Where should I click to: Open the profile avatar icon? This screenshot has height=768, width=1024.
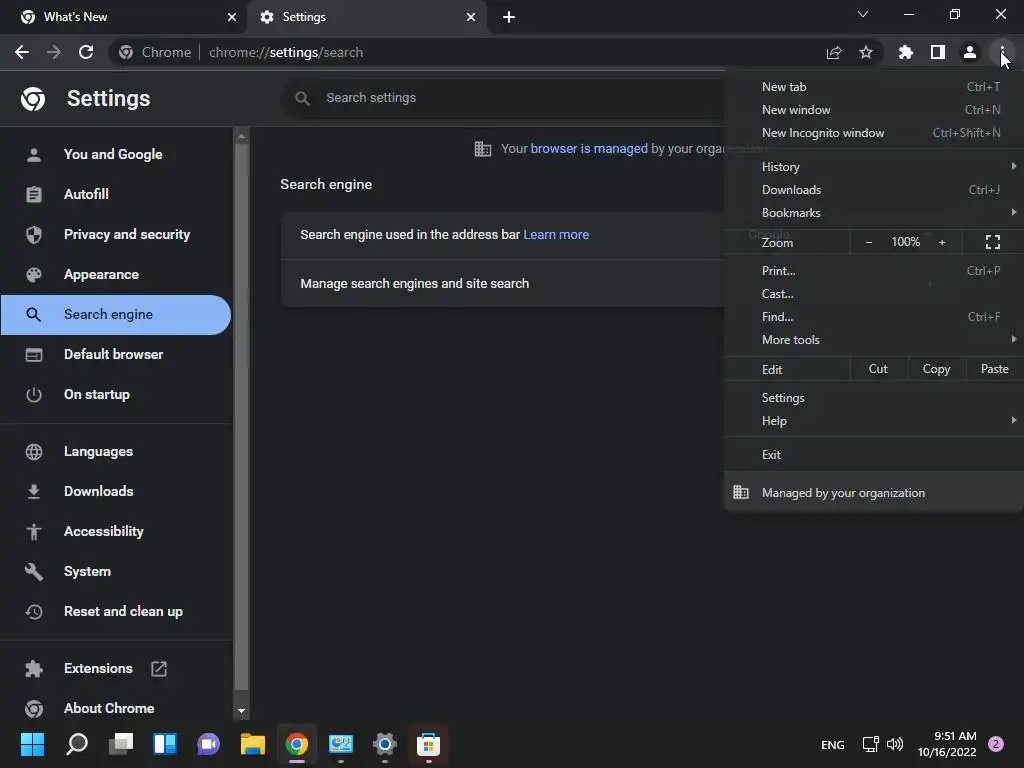tap(970, 52)
